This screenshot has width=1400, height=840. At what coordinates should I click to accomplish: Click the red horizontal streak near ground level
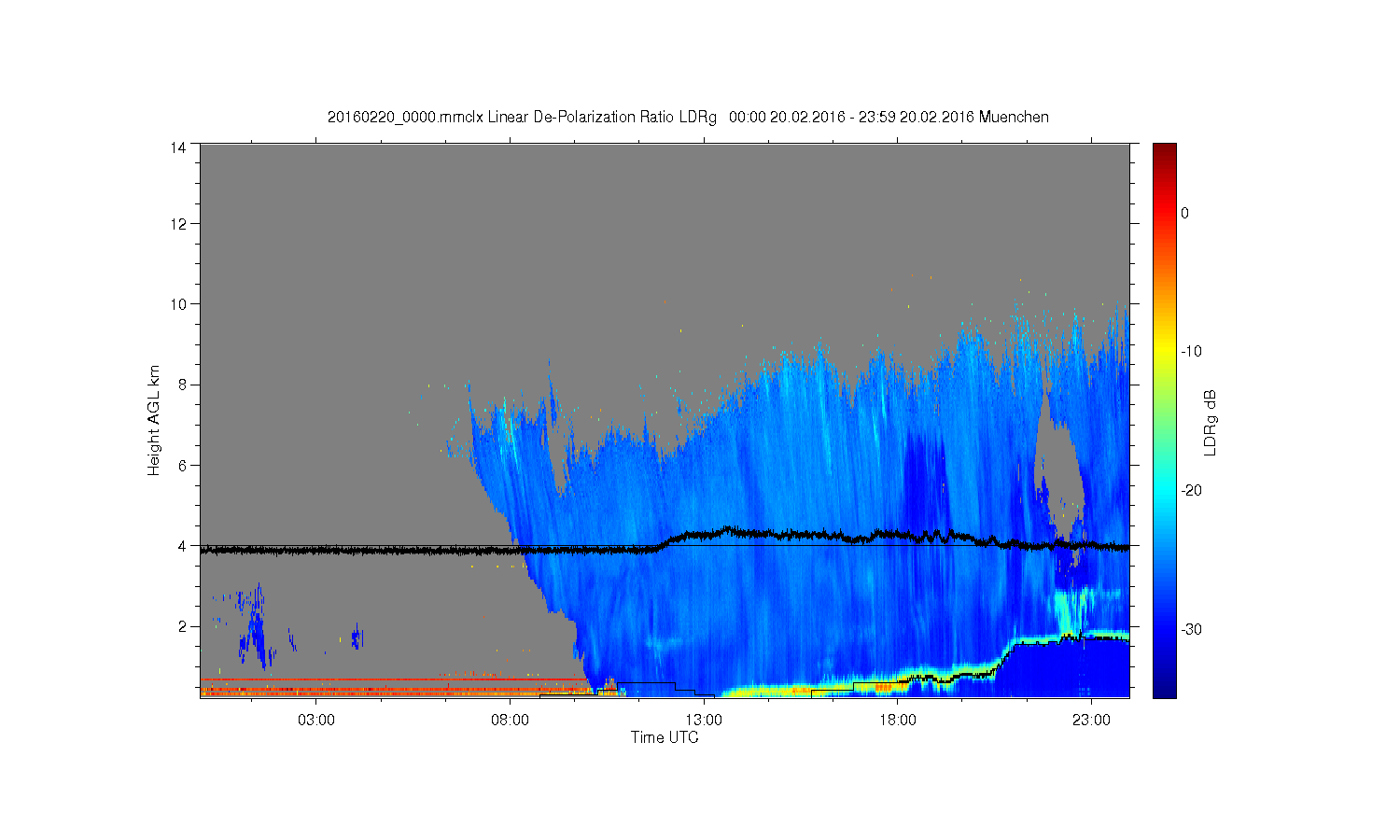[x=392, y=679]
